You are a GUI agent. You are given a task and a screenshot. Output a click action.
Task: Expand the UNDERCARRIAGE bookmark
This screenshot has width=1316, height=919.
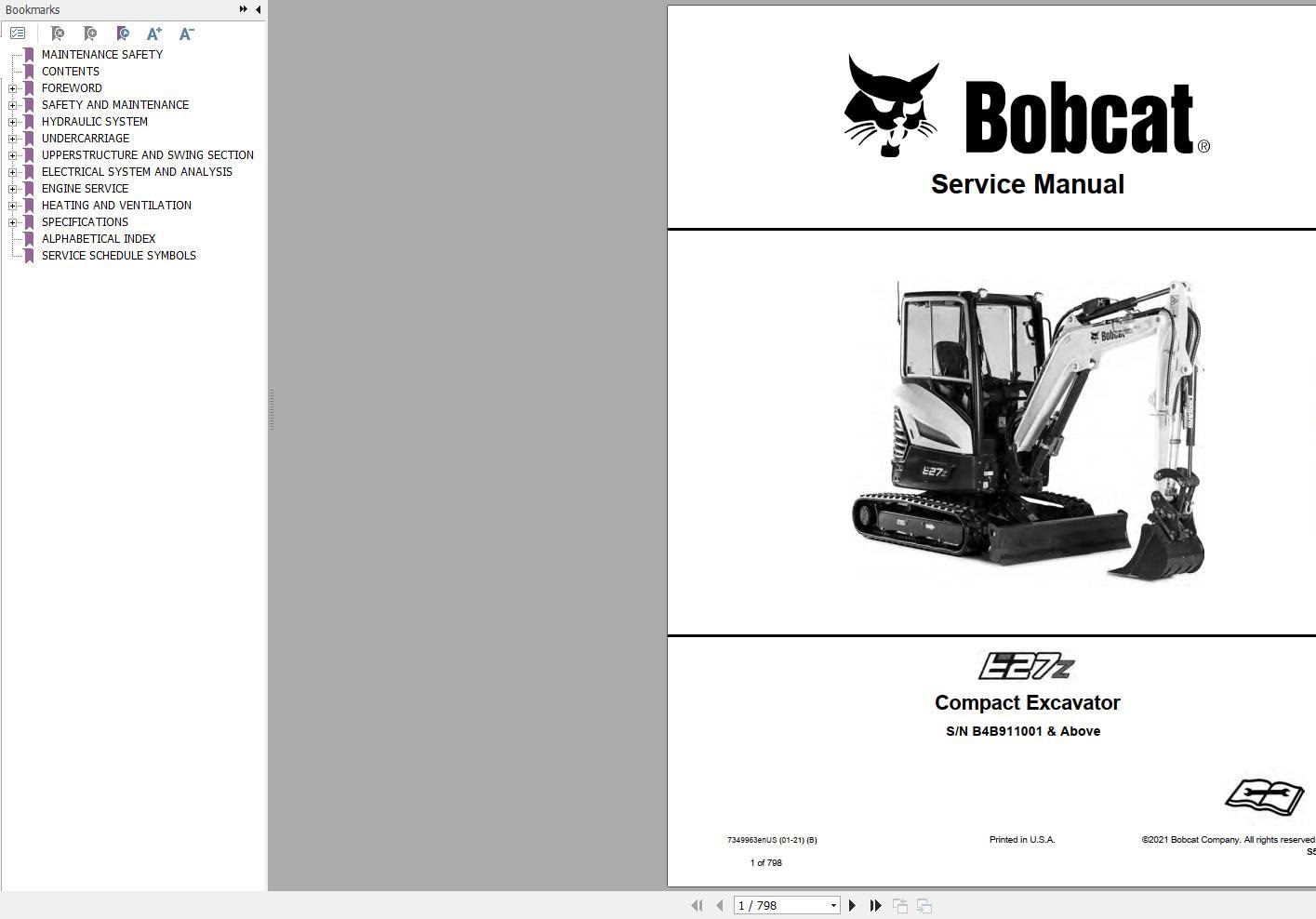(12, 139)
